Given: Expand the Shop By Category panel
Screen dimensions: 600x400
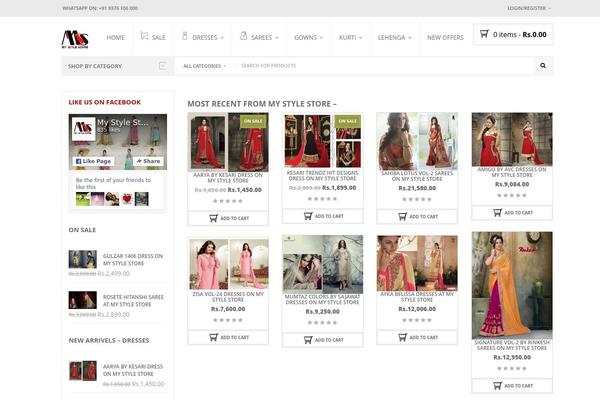Looking at the screenshot, I should [x=117, y=66].
